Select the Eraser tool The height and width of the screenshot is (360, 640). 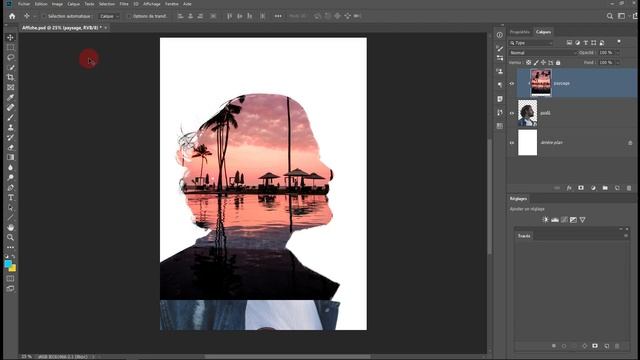click(x=11, y=147)
